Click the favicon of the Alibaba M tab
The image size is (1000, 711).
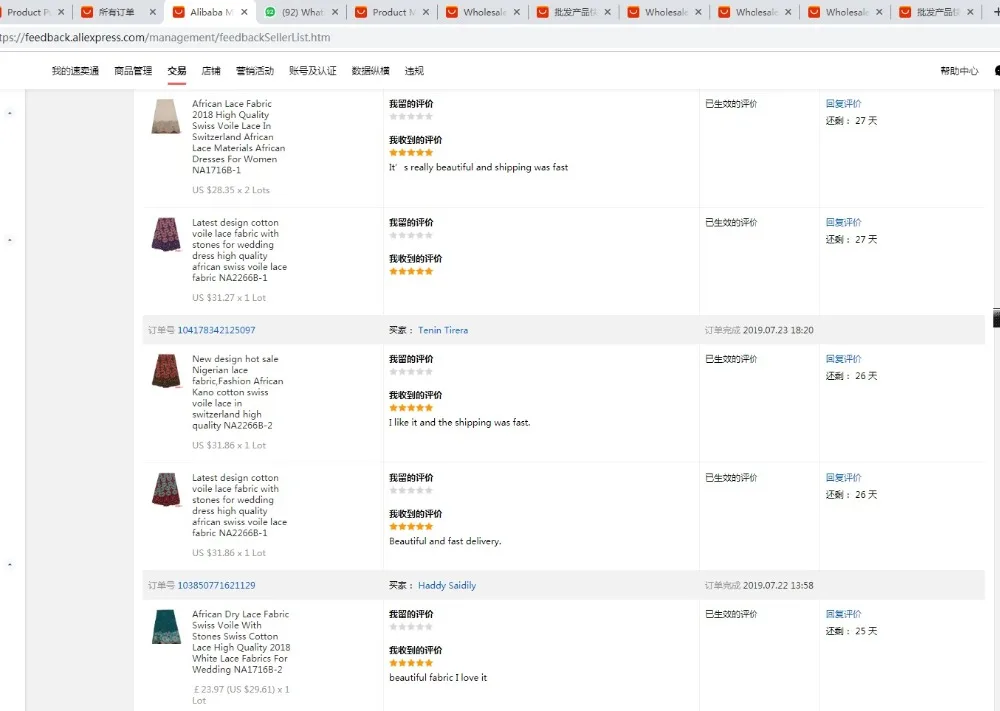179,12
